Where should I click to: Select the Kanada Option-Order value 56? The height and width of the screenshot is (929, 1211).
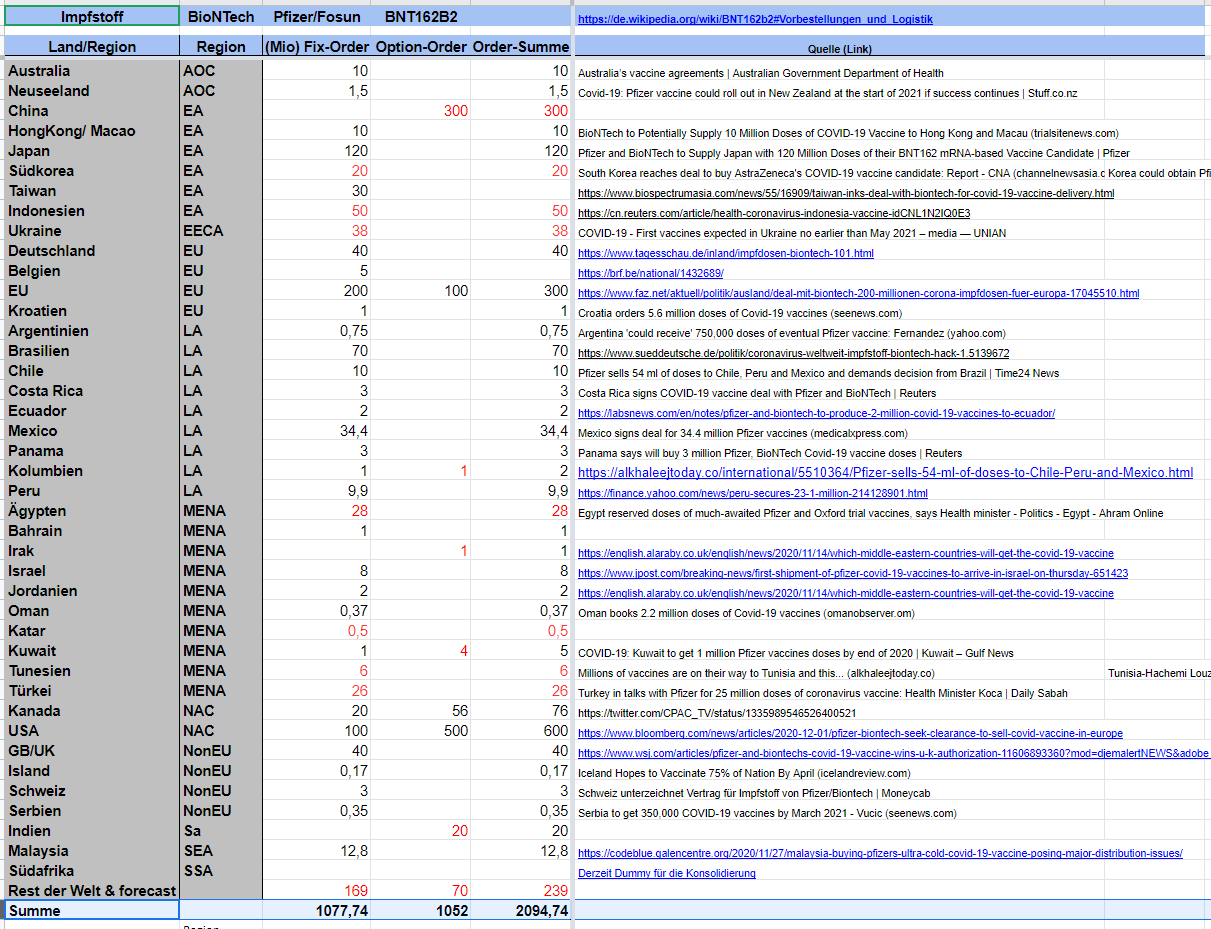[421, 711]
